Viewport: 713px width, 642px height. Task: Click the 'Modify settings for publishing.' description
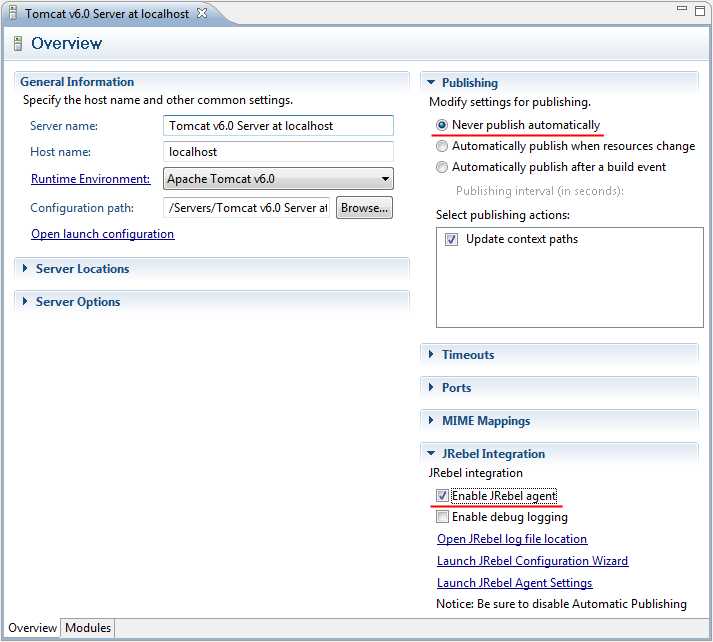510,102
